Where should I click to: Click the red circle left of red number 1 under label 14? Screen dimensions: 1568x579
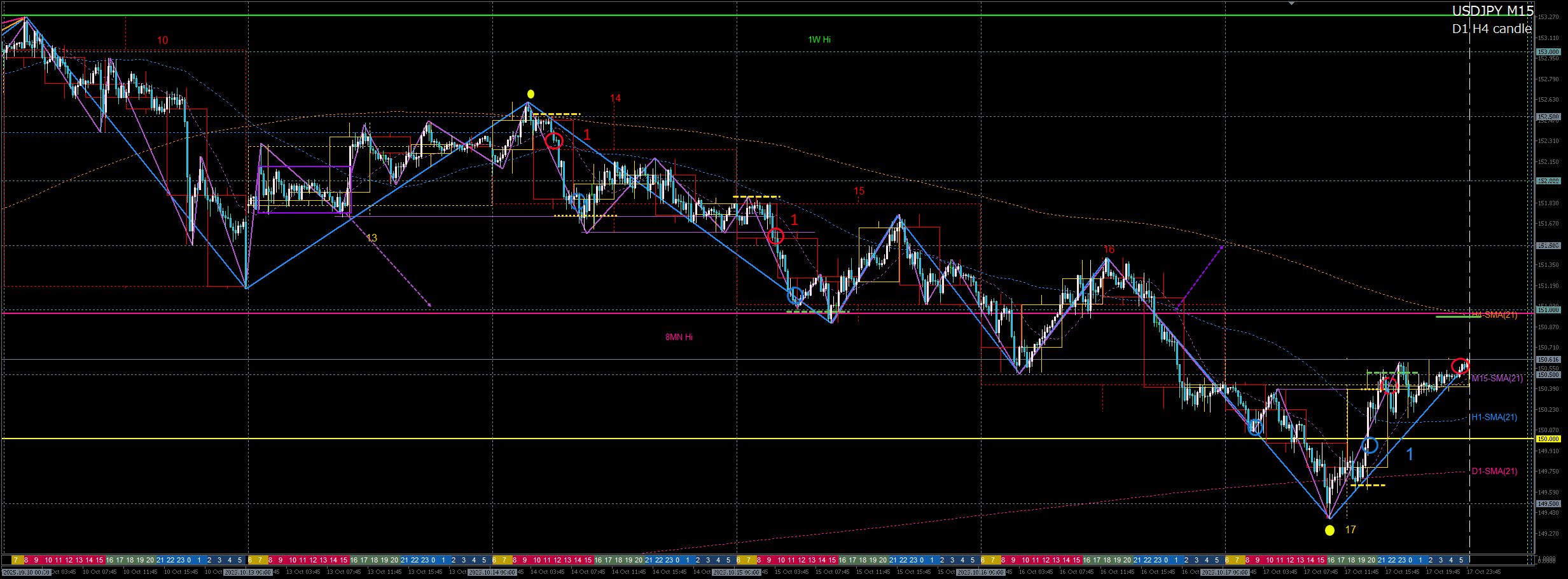pyautogui.click(x=554, y=140)
